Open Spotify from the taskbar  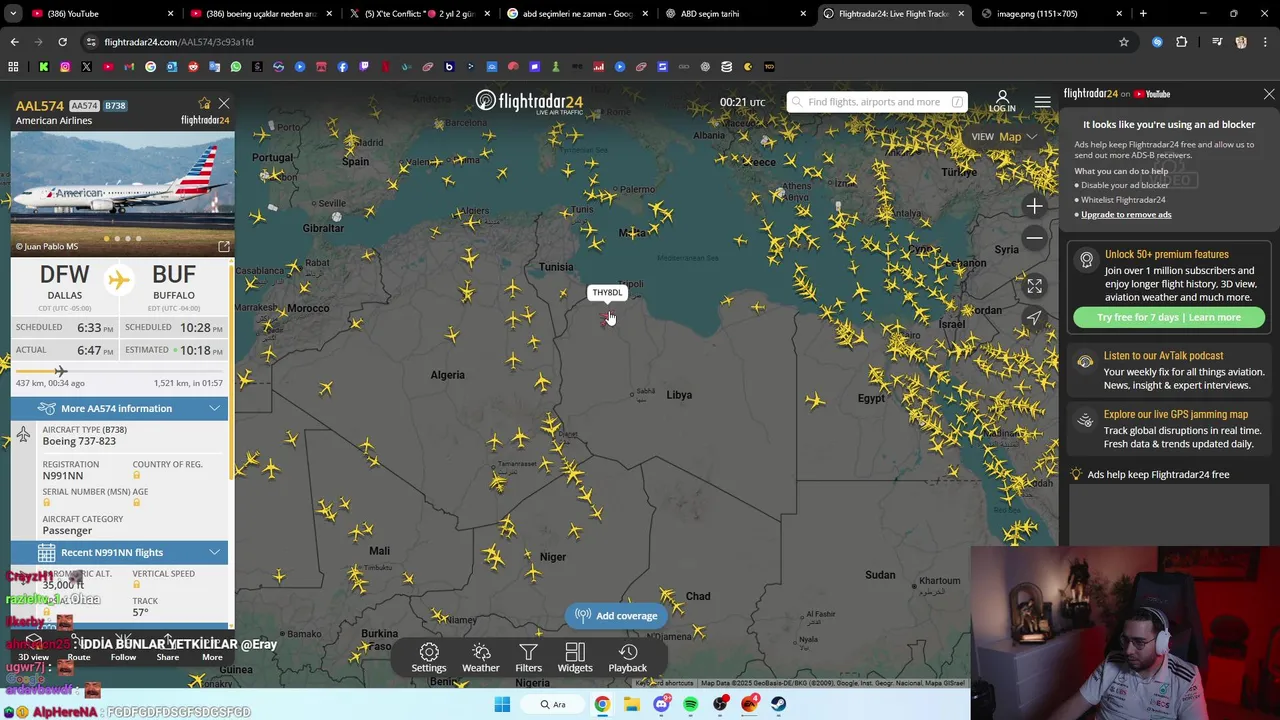(x=691, y=704)
